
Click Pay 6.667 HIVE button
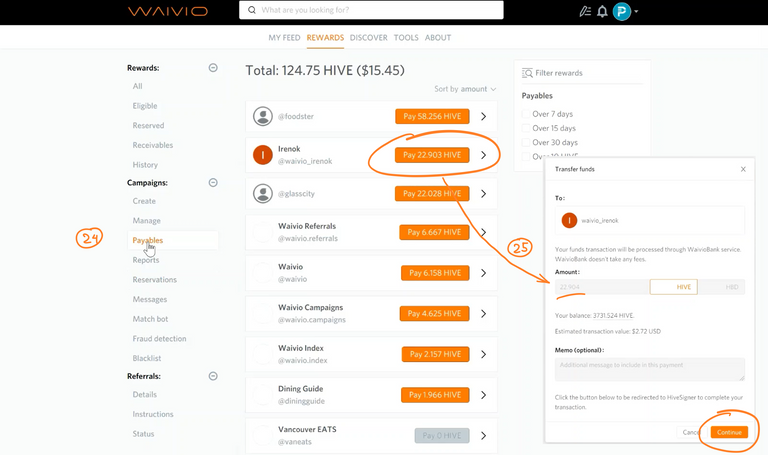[434, 232]
